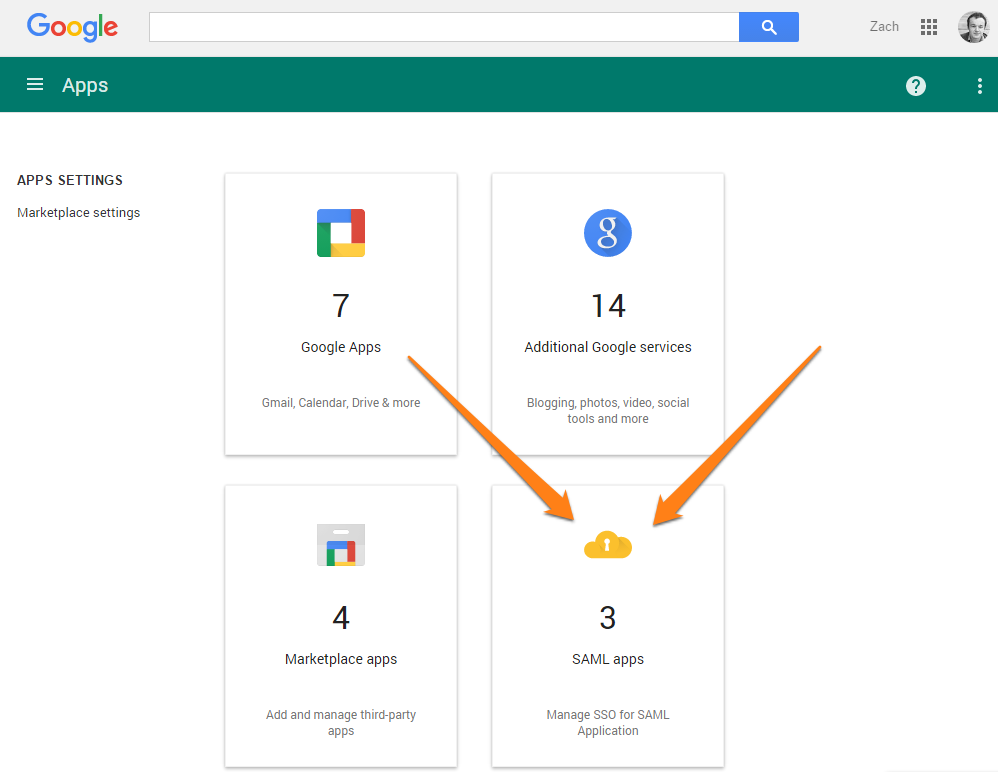998x772 pixels.
Task: Click the Google logo
Action: tap(71, 27)
